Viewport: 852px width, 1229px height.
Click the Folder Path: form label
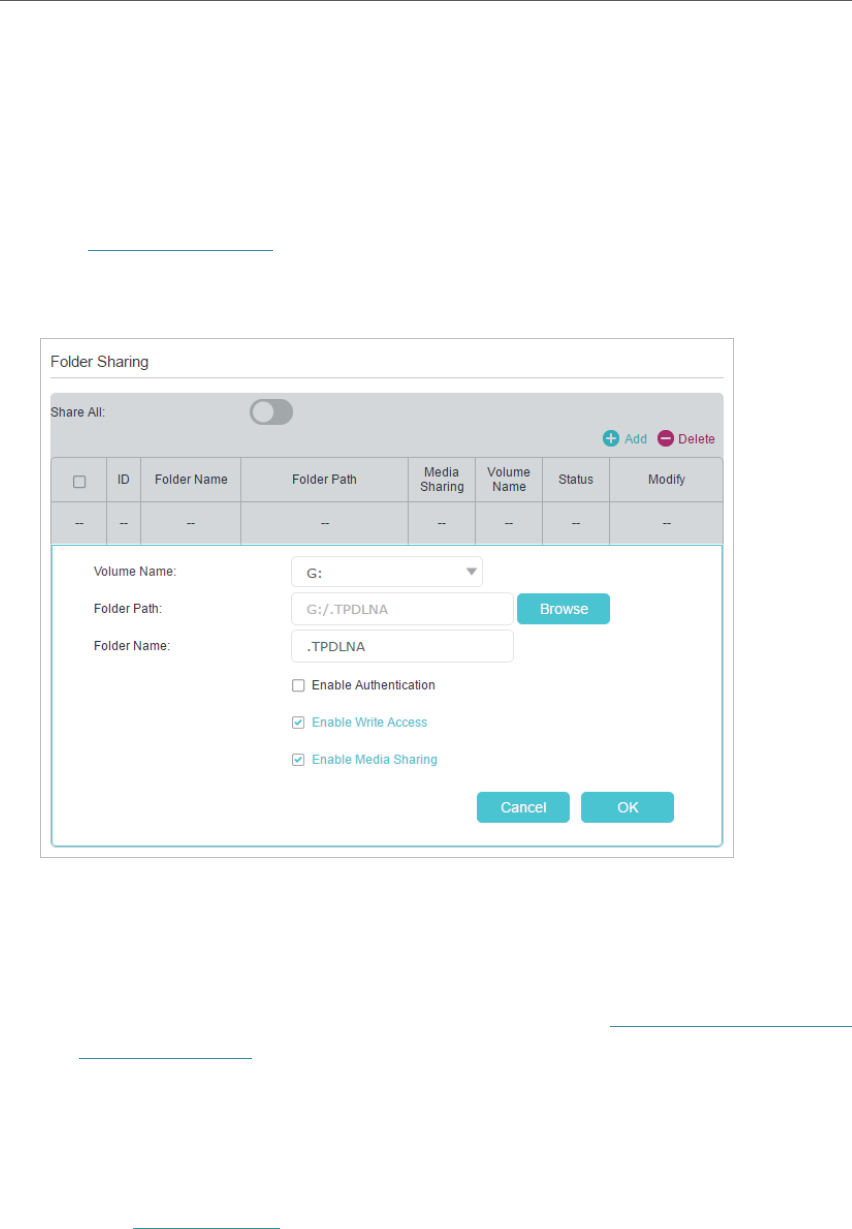[128, 609]
